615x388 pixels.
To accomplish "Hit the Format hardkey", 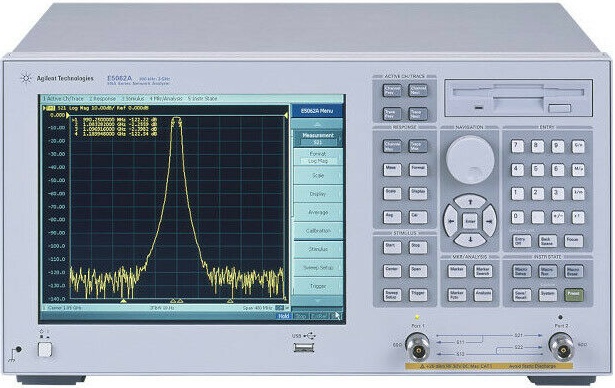I will coord(418,169).
